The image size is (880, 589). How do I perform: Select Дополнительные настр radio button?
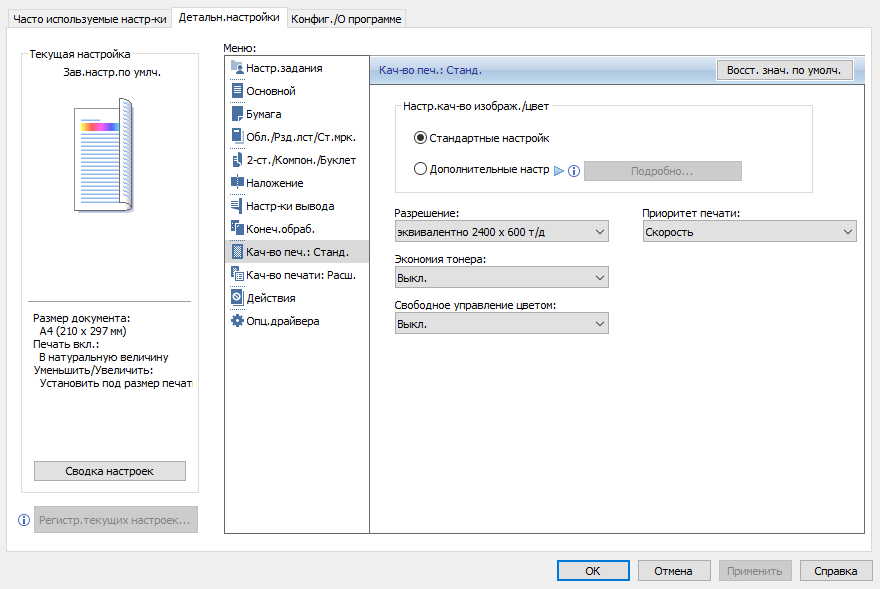click(420, 169)
